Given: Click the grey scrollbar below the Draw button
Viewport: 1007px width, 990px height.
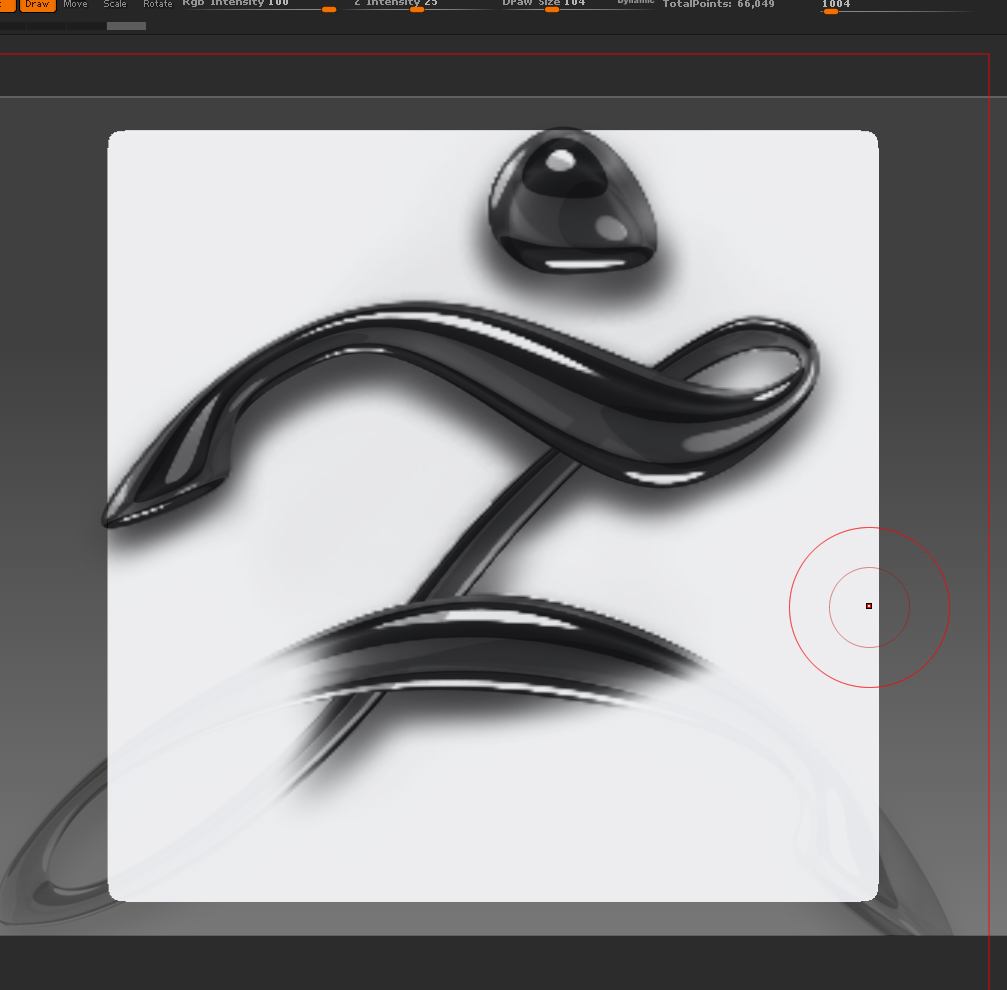Looking at the screenshot, I should click(x=127, y=26).
